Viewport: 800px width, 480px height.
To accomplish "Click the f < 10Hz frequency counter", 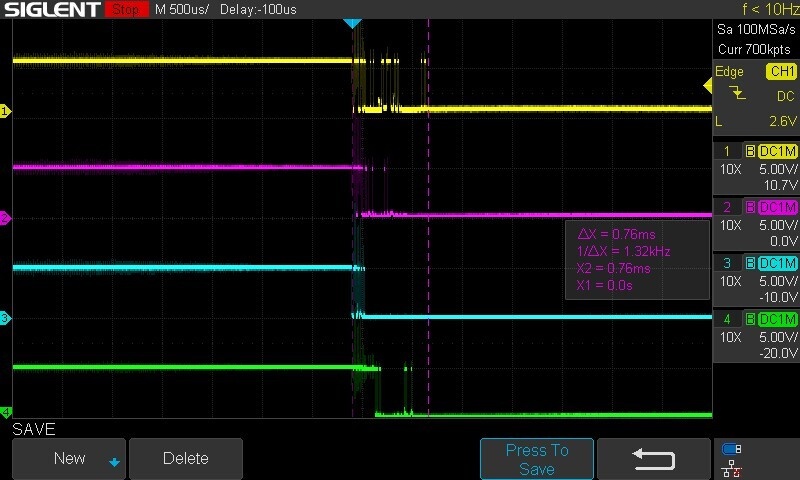I will [769, 9].
